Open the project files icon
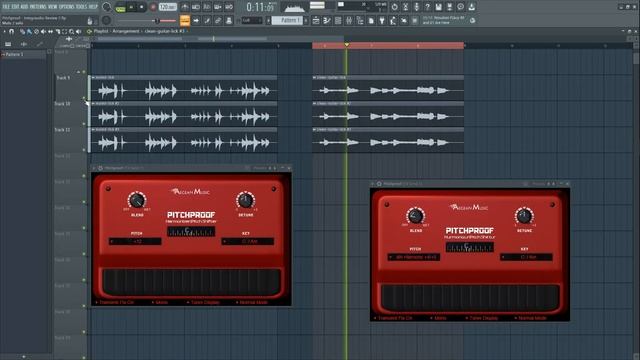The height and width of the screenshot is (360, 640). tap(371, 20)
